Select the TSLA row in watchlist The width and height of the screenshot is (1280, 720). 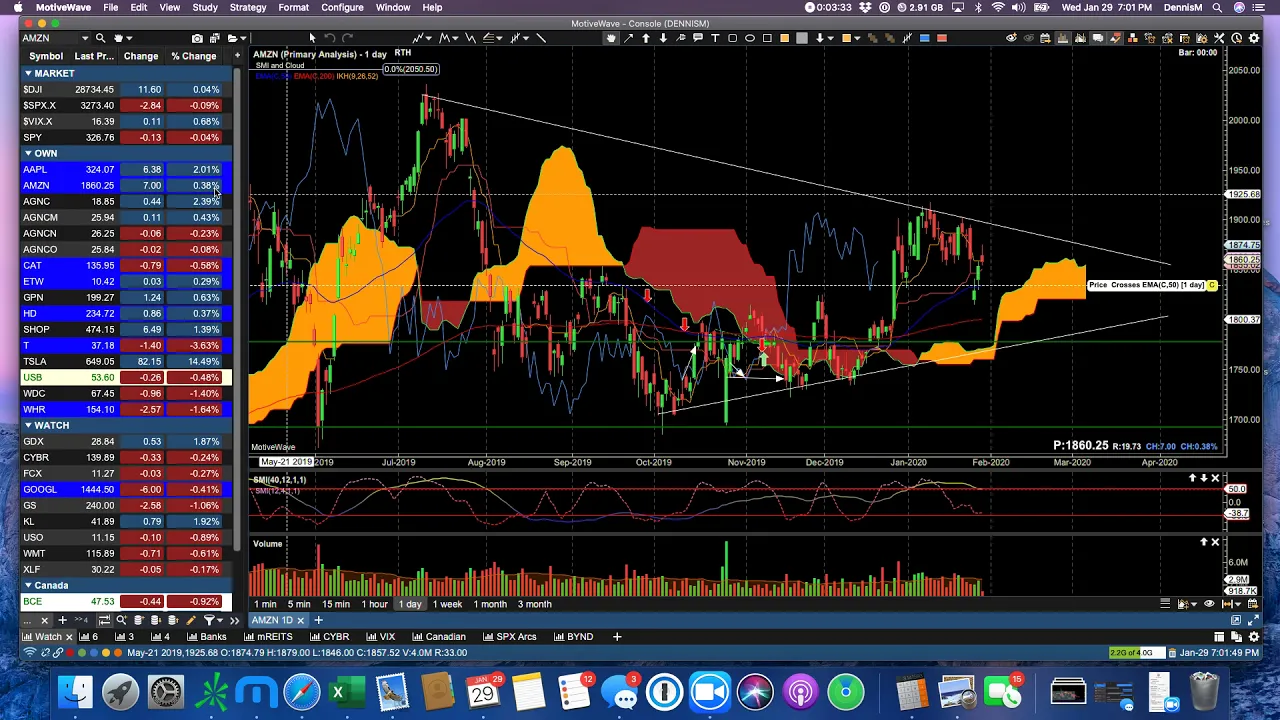[126, 361]
